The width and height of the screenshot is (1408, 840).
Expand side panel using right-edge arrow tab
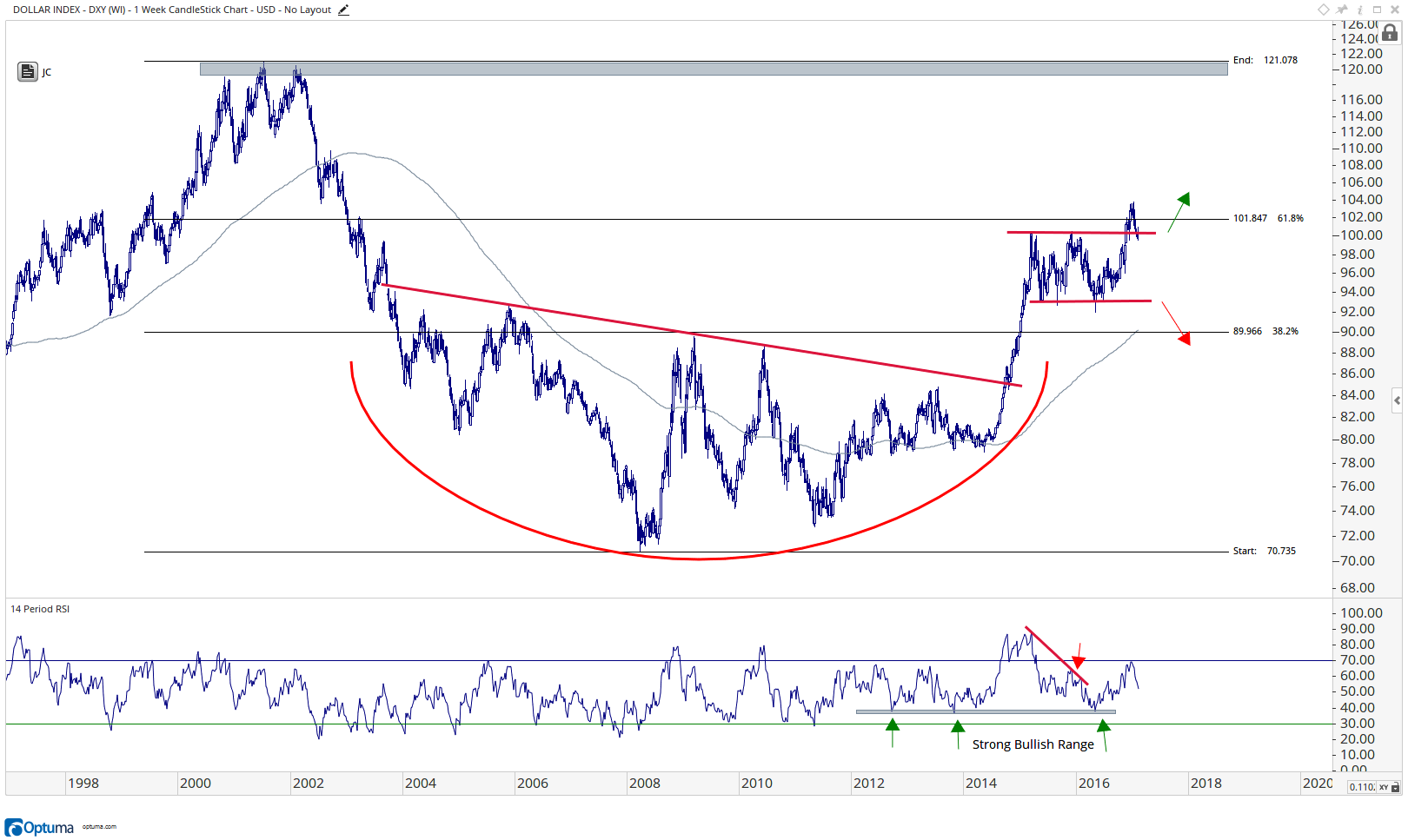1397,400
